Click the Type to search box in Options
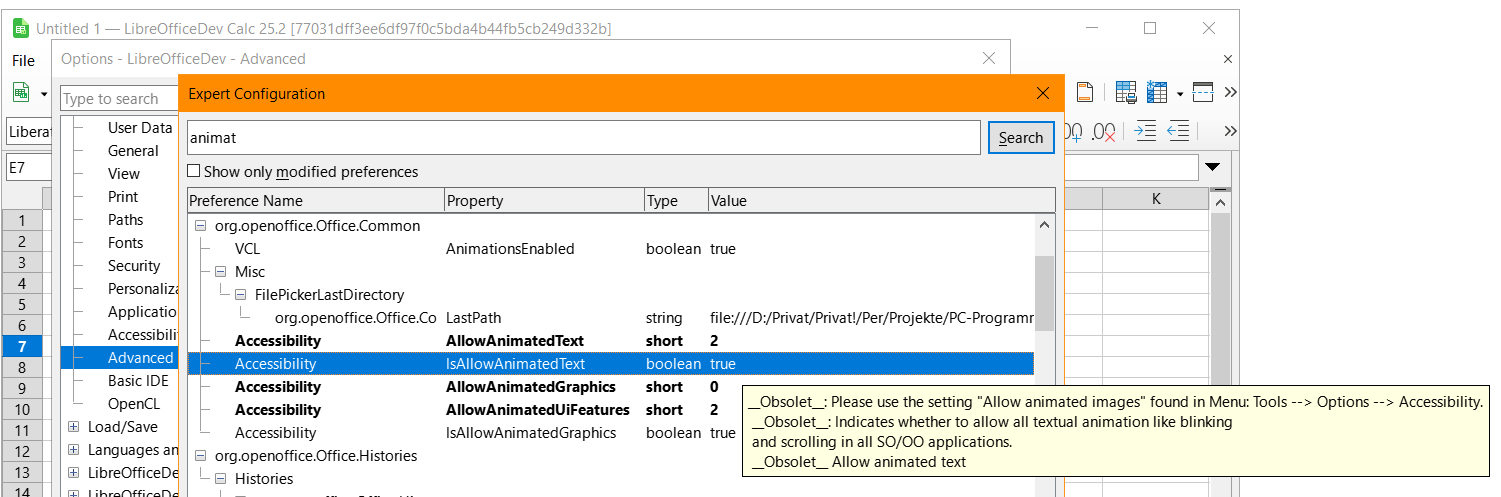The image size is (1501, 497). click(119, 99)
